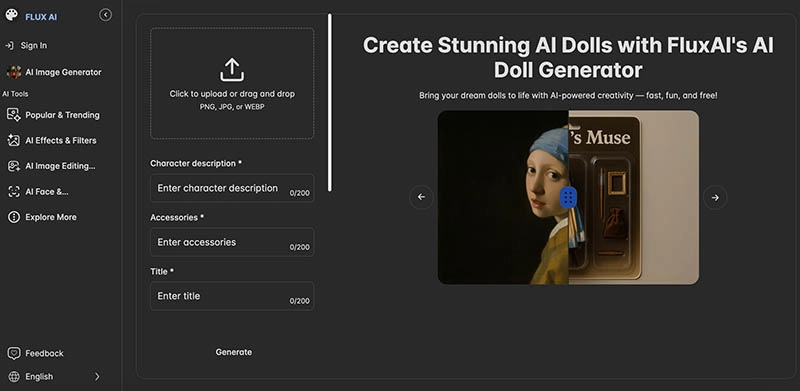The image size is (800, 391).
Task: Click the Muse doll package image
Action: [x=634, y=198]
